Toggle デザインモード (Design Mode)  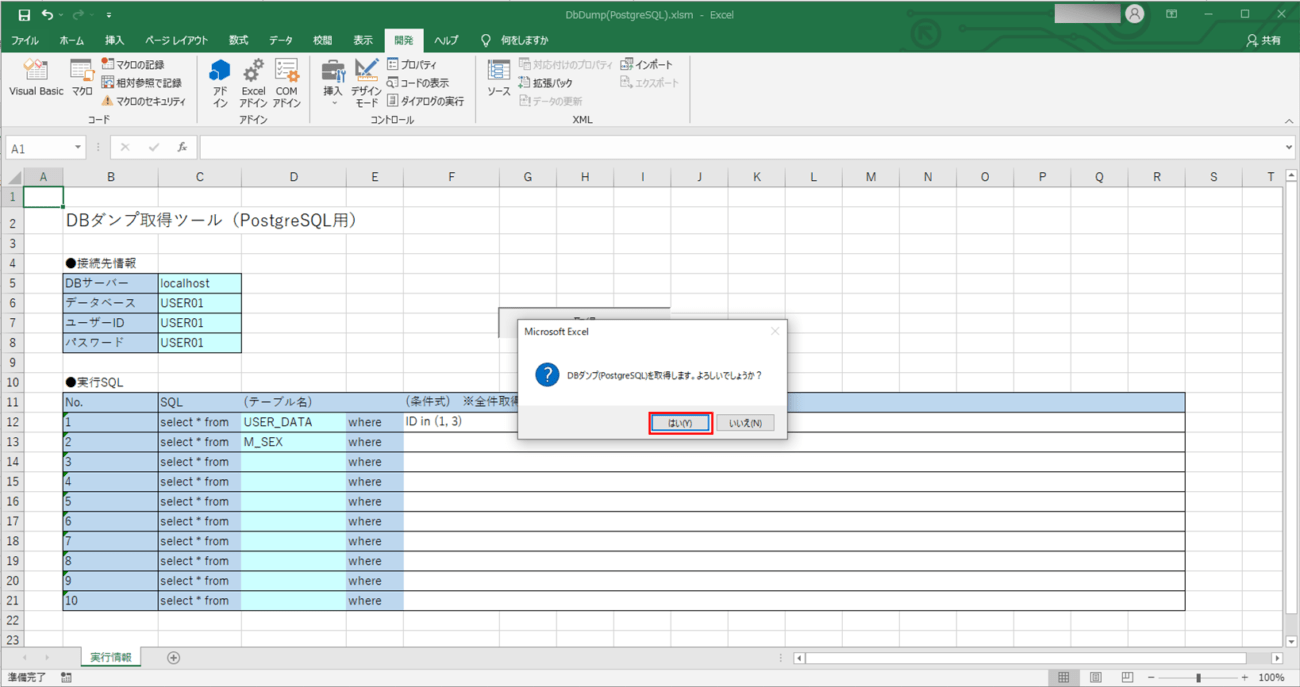click(366, 82)
